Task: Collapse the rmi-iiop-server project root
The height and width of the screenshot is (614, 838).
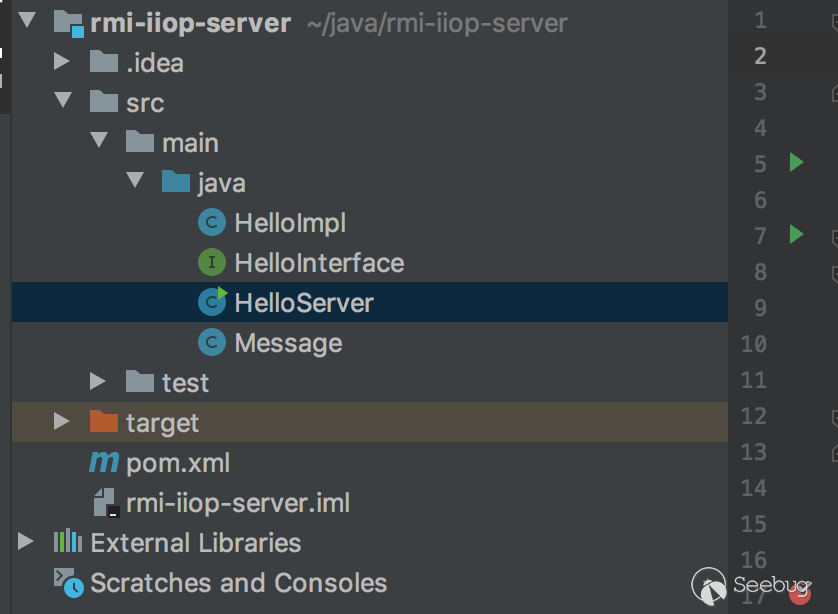Action: 26,21
